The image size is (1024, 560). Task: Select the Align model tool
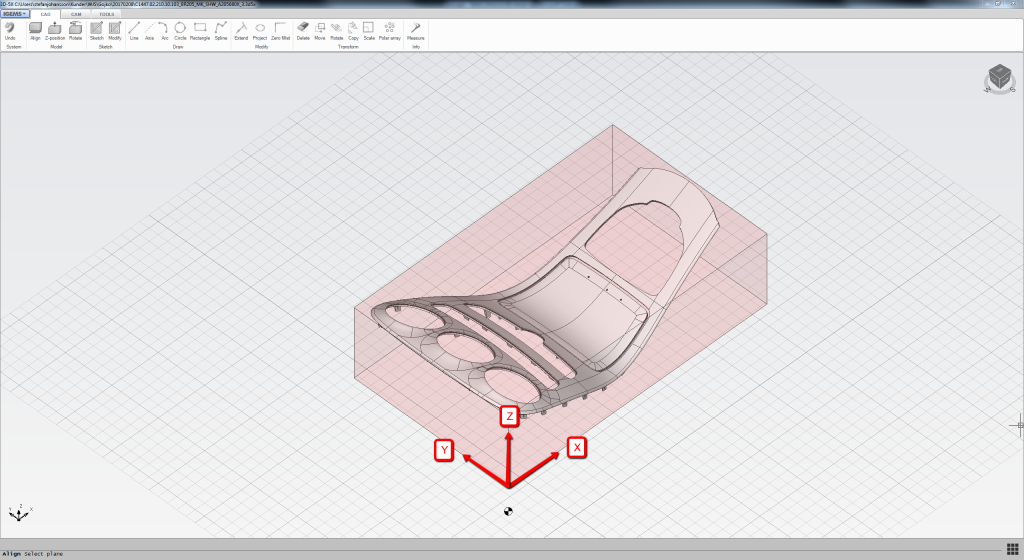35,31
